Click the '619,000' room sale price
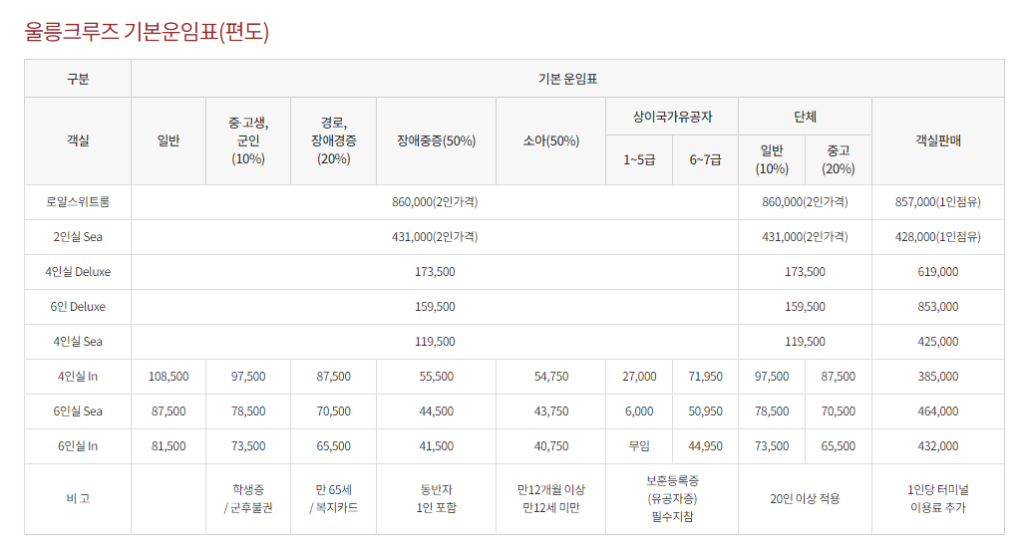The width and height of the screenshot is (1024, 547). click(938, 272)
